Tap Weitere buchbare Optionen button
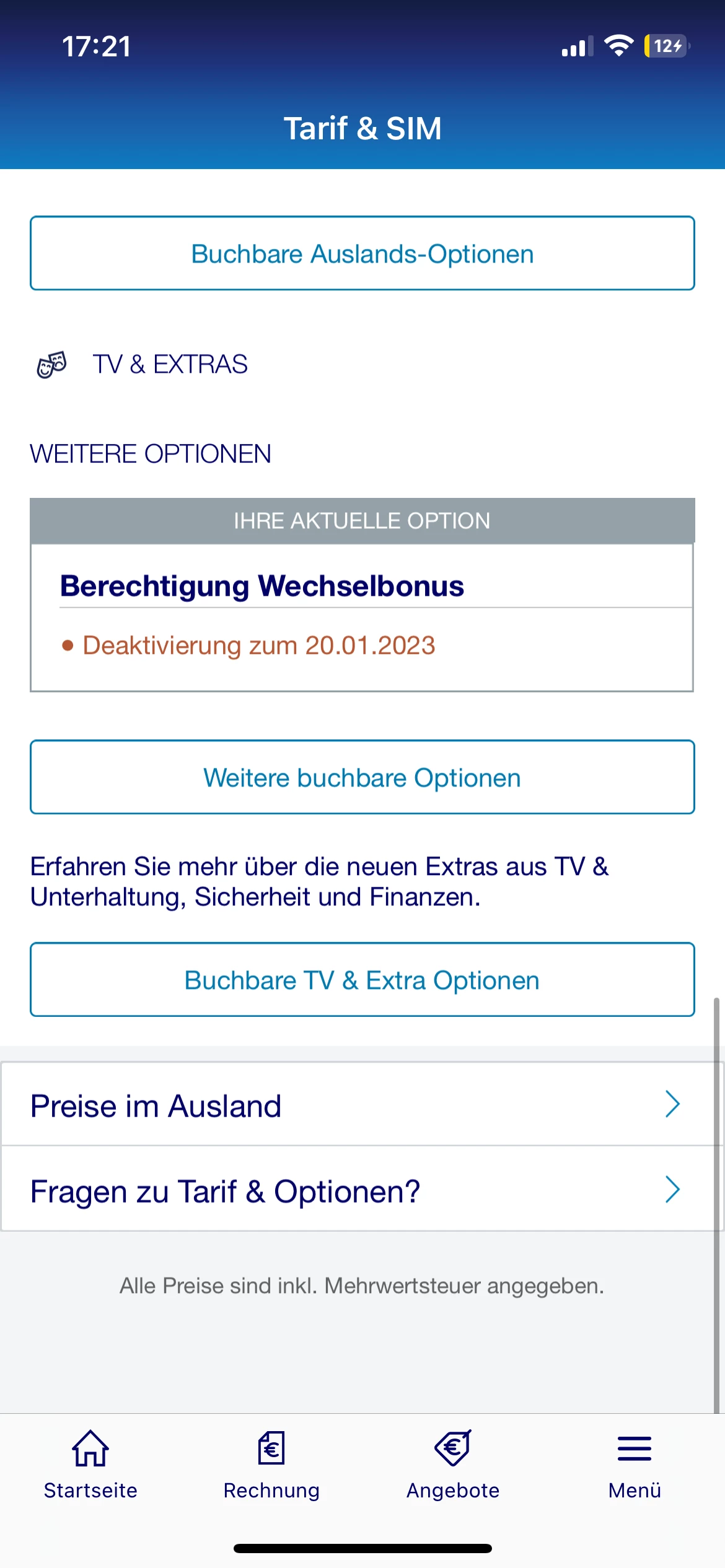 click(362, 777)
